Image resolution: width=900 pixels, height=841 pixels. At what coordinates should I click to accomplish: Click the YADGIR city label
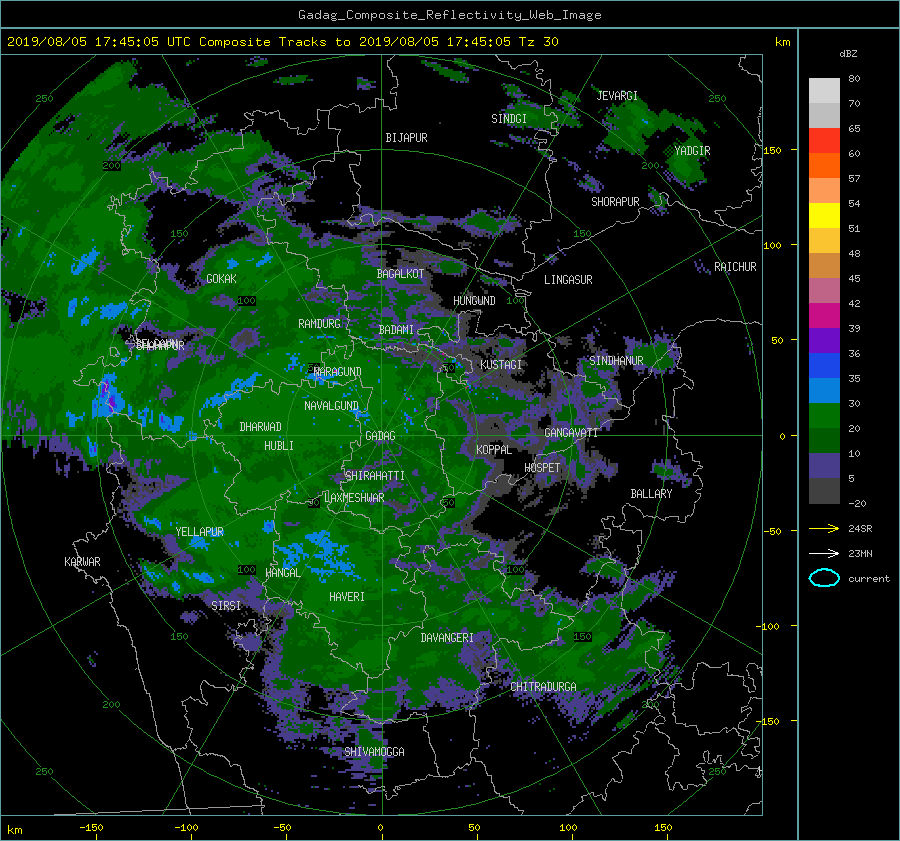coord(692,151)
